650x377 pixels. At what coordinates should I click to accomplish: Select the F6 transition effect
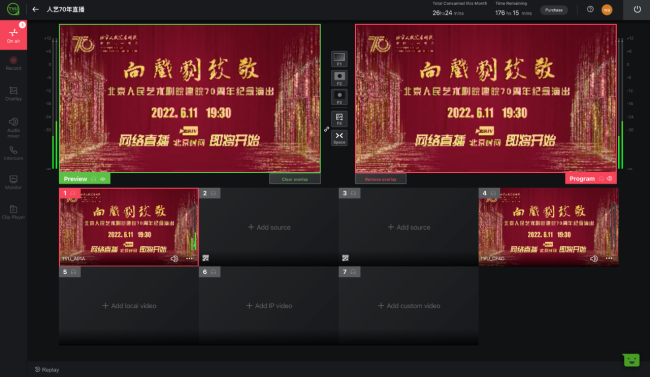point(339,119)
